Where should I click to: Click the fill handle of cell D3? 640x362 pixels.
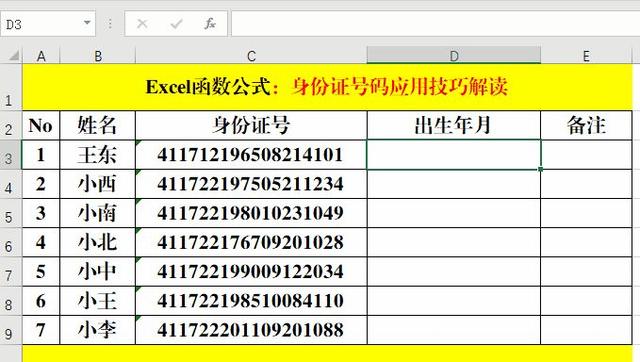(x=540, y=169)
